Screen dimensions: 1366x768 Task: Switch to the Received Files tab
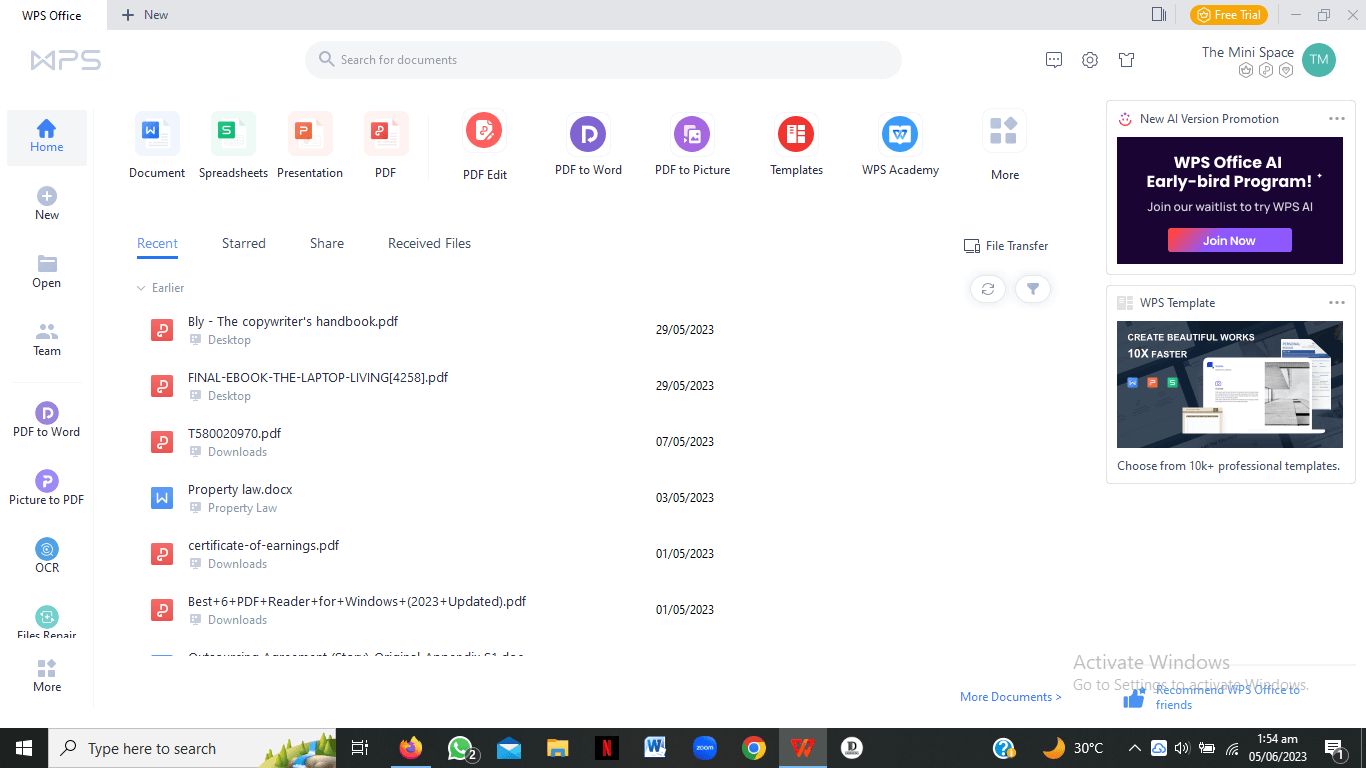tap(429, 243)
